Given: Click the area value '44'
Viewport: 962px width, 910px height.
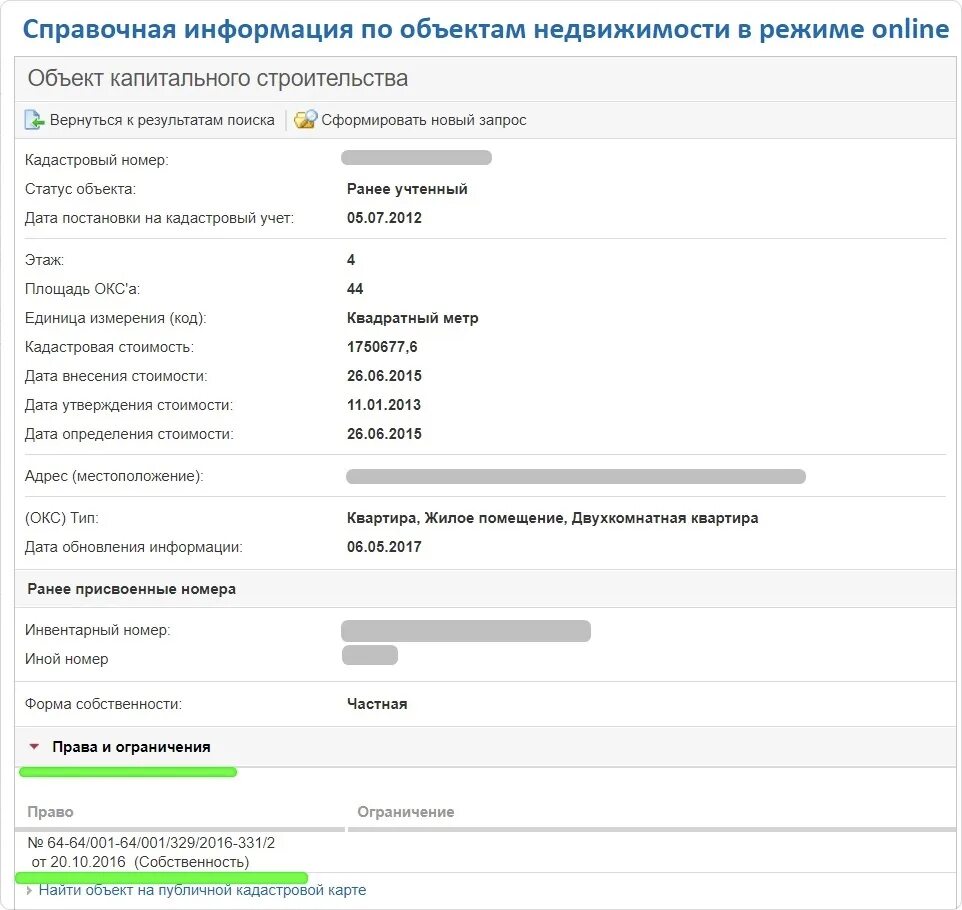Looking at the screenshot, I should tap(355, 289).
